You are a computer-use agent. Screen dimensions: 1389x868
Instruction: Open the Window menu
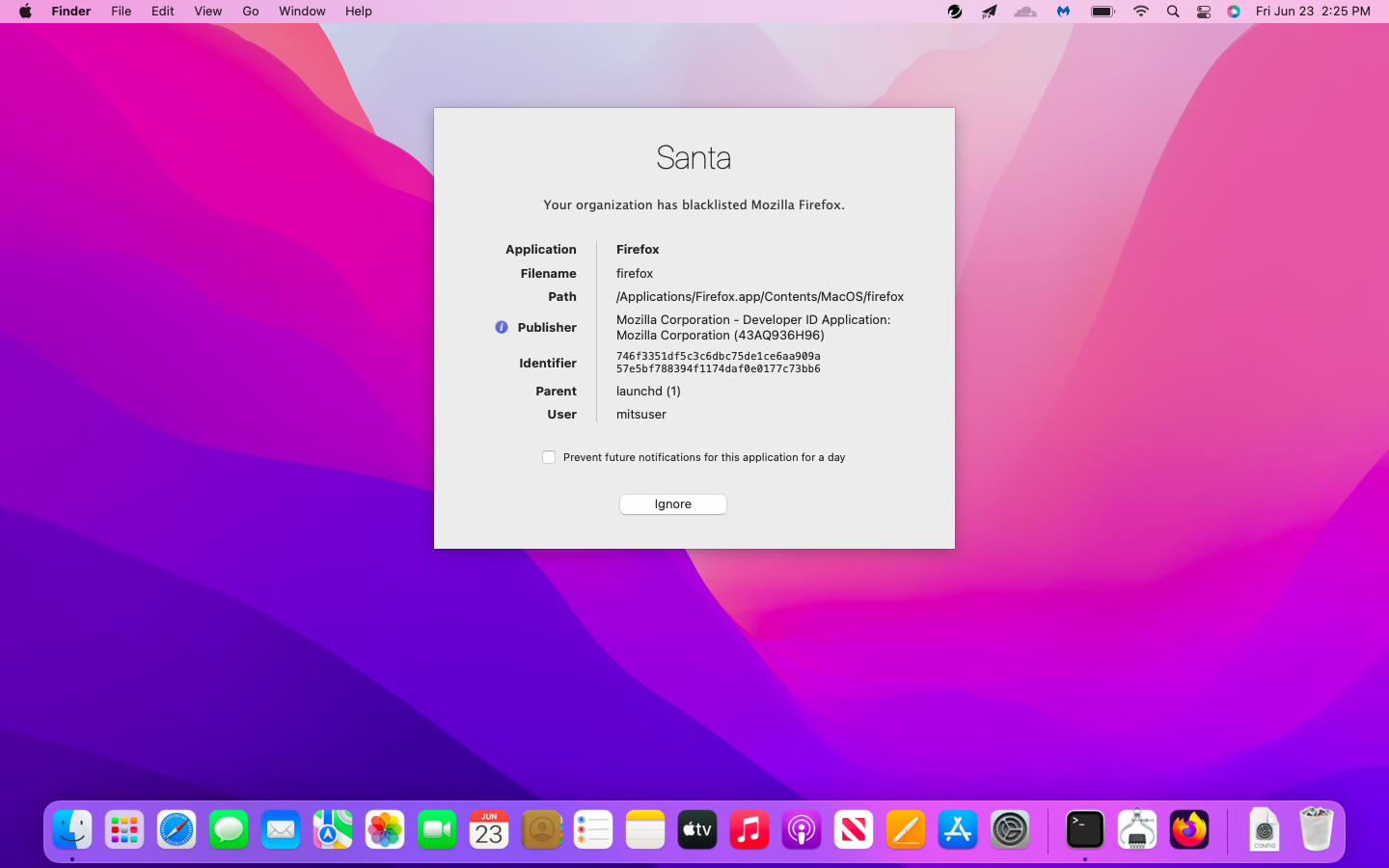pyautogui.click(x=302, y=12)
